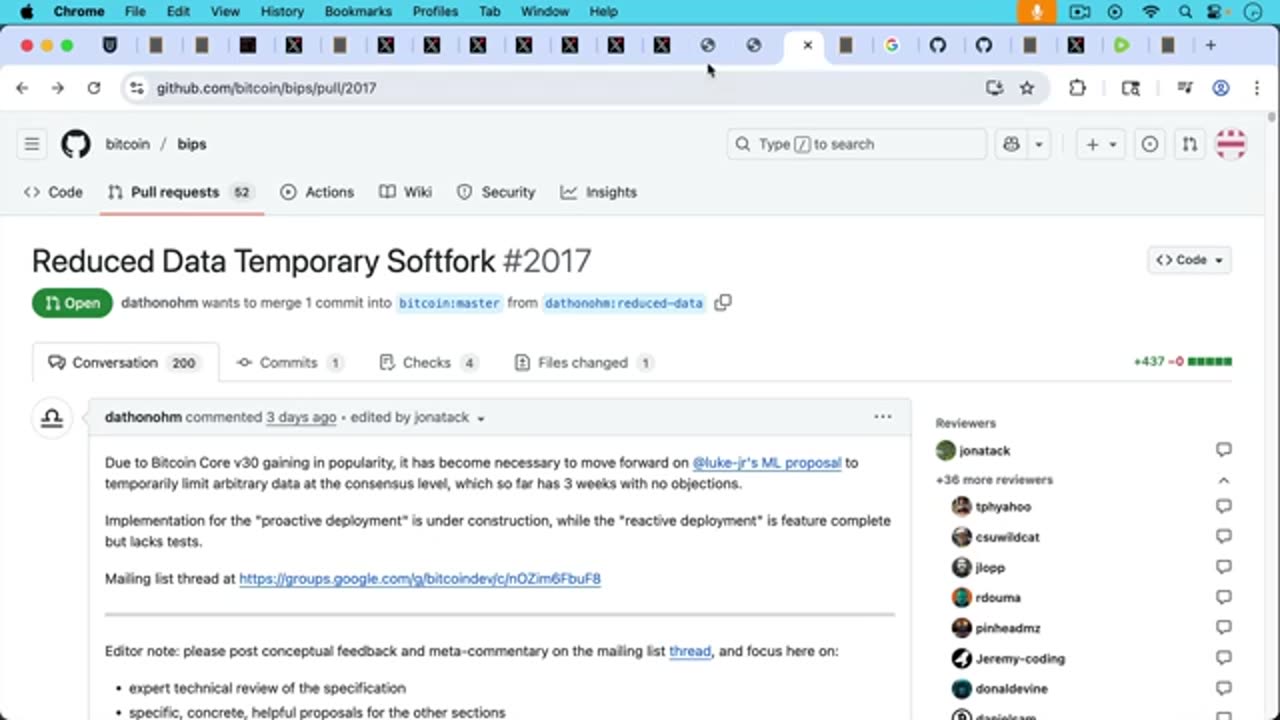Open the Pull requests tab

pos(181,192)
